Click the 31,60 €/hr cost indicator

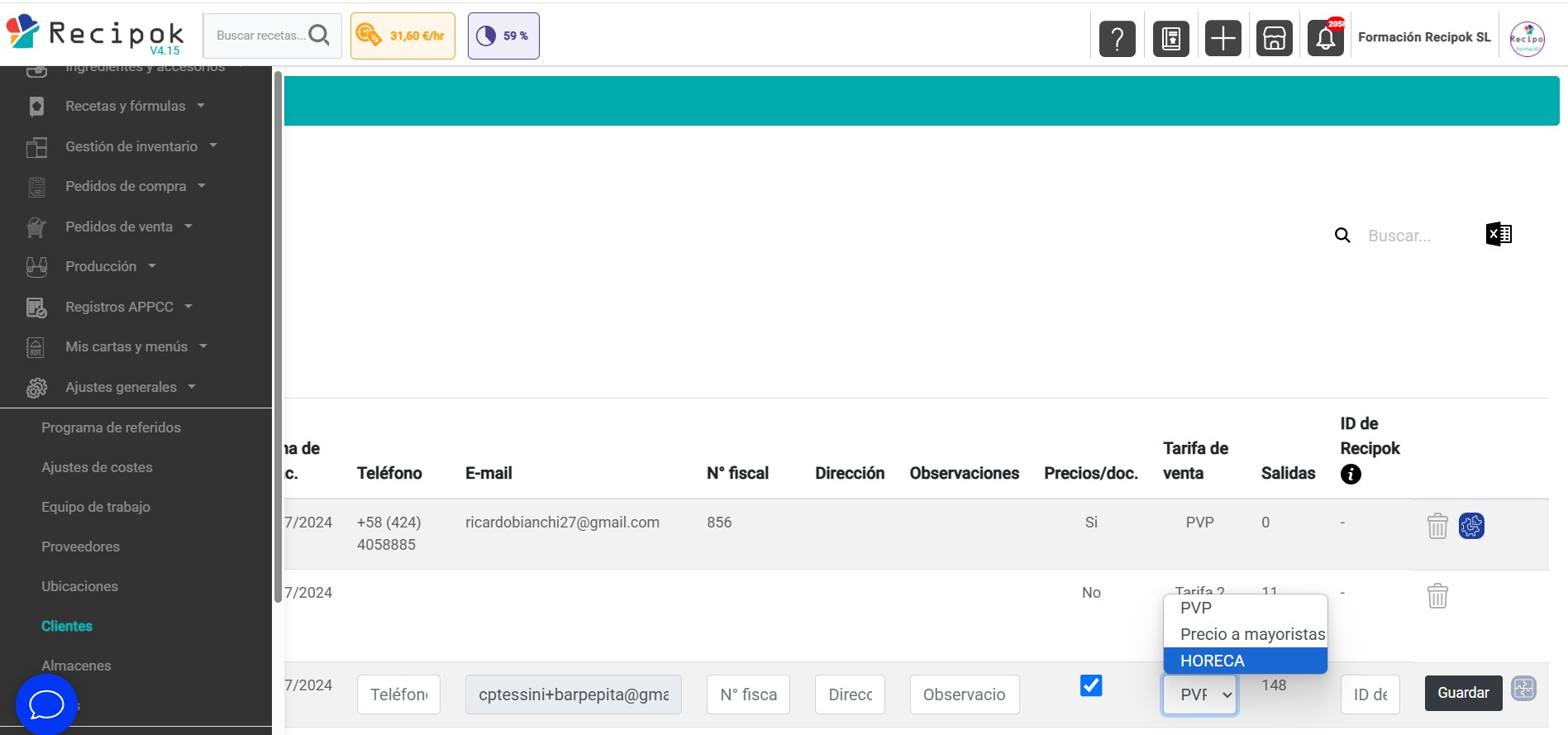403,36
